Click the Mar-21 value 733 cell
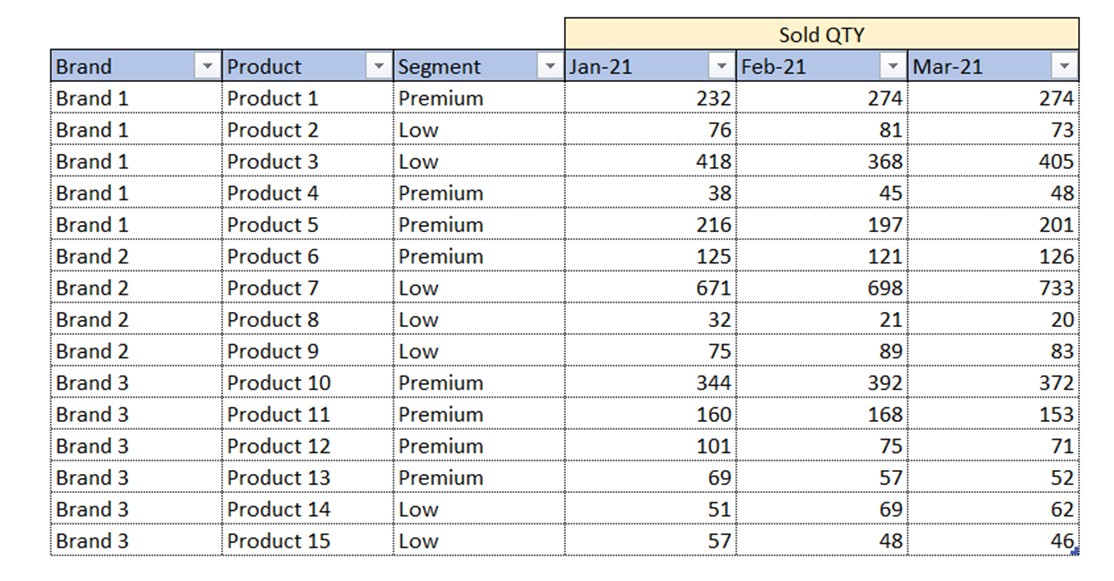Screen dimensions: 1114x581 coord(993,288)
